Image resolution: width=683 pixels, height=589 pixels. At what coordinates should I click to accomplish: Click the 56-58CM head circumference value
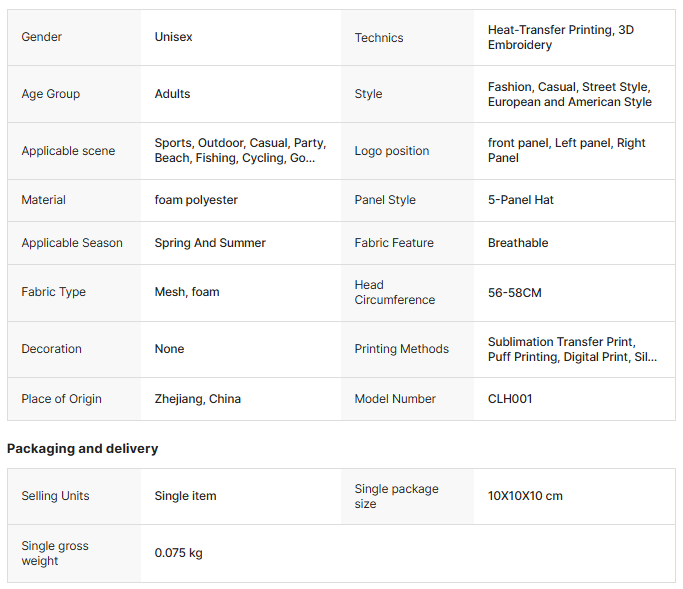point(515,293)
